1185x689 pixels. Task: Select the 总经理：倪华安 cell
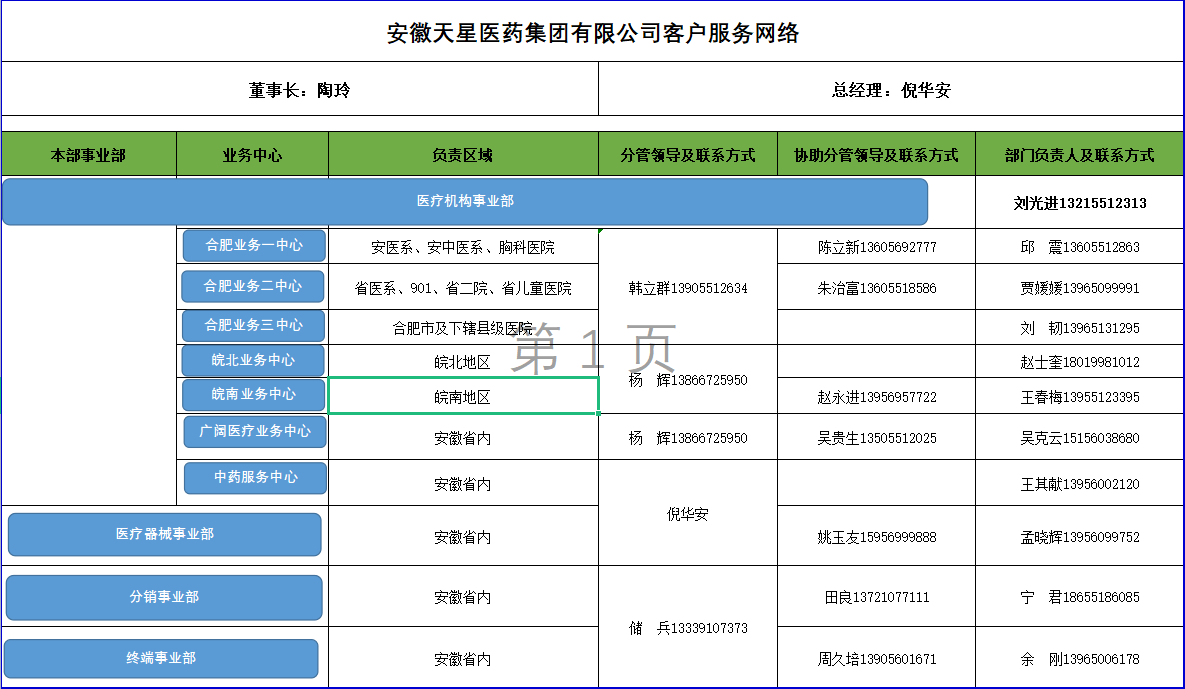pos(891,89)
